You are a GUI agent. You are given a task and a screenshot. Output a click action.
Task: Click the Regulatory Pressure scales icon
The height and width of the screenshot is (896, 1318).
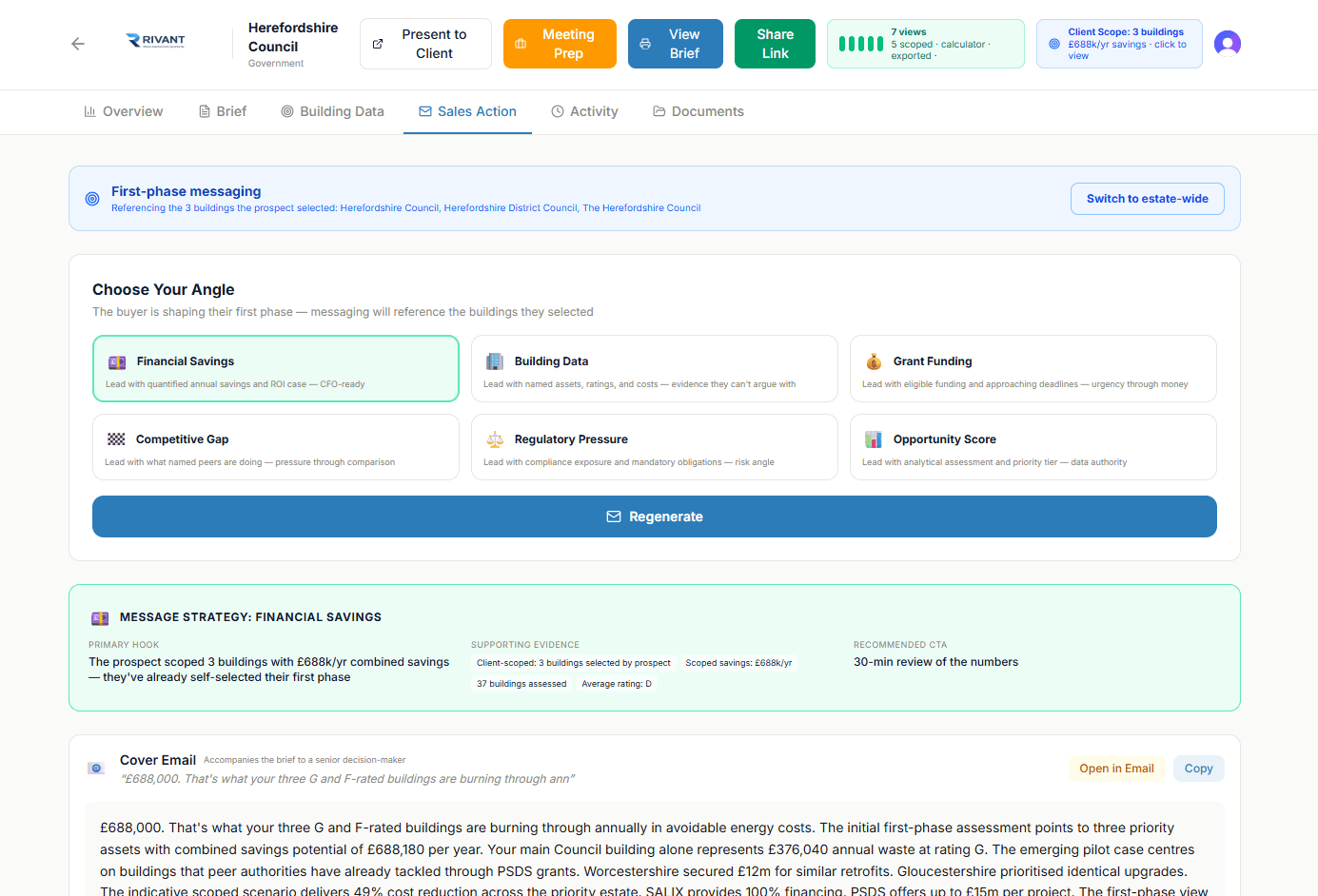coord(495,439)
